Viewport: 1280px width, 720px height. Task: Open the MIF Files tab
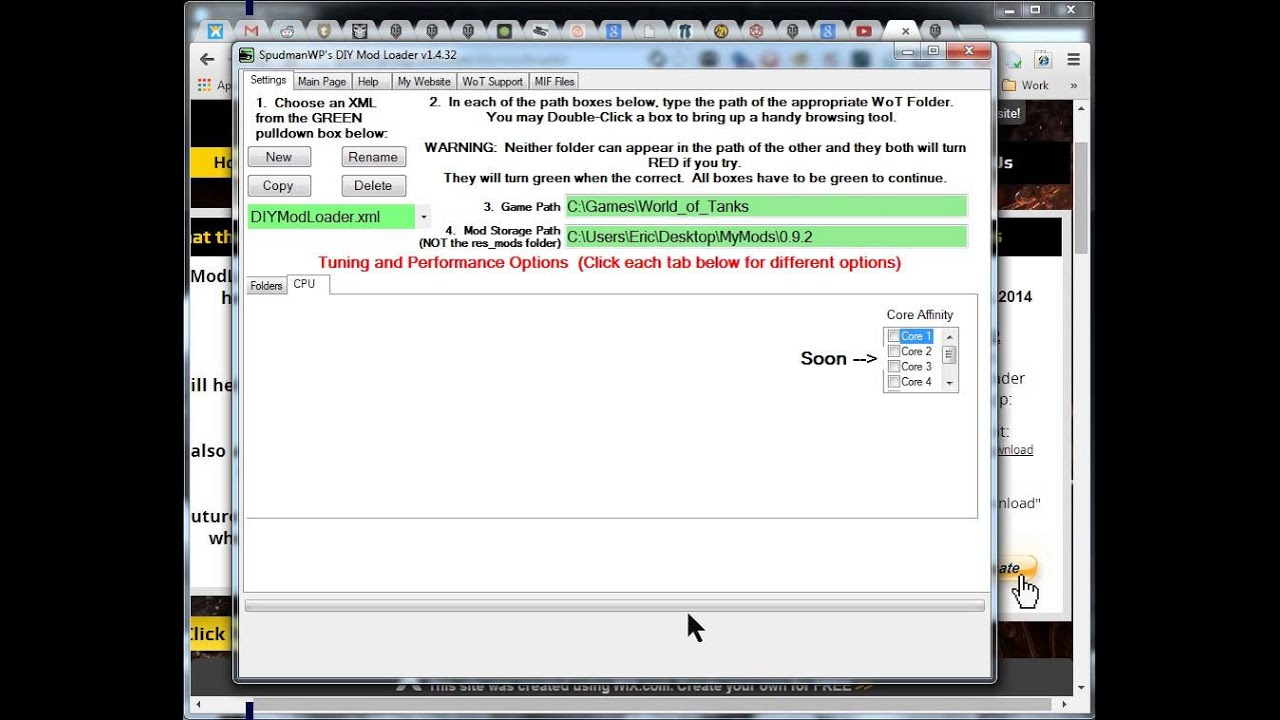(555, 81)
